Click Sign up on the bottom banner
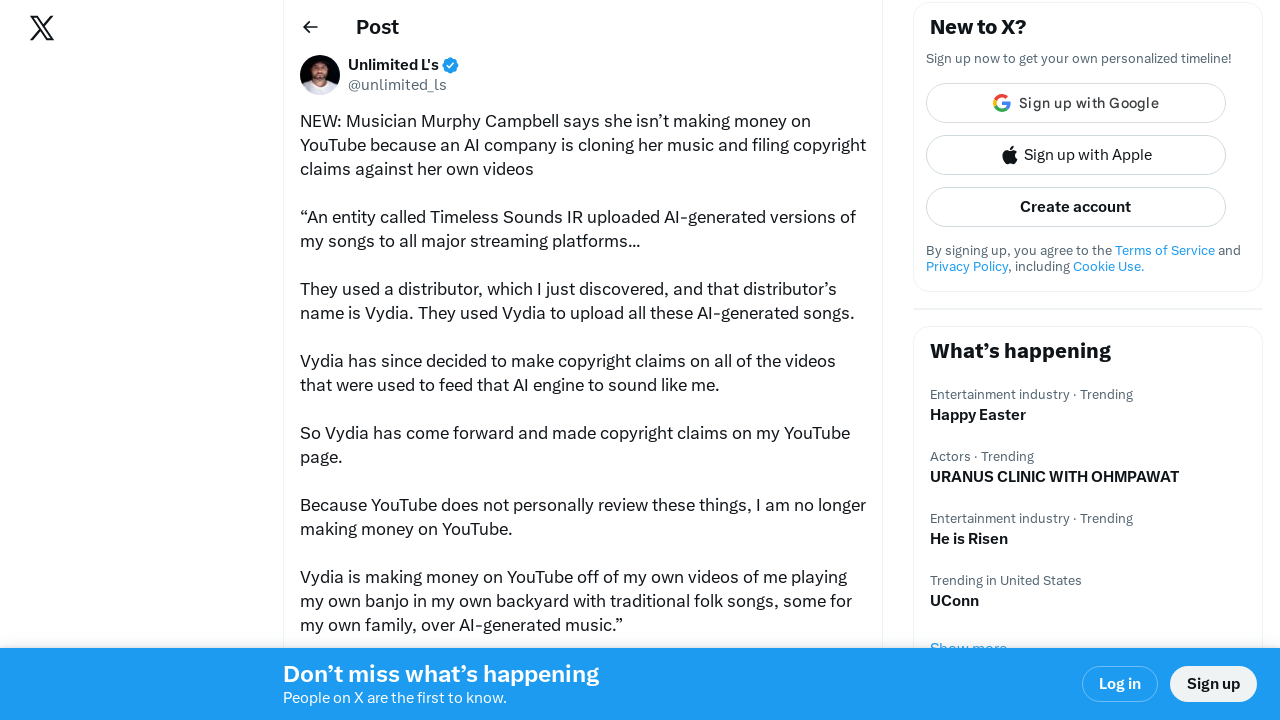This screenshot has width=1280, height=720. point(1213,684)
